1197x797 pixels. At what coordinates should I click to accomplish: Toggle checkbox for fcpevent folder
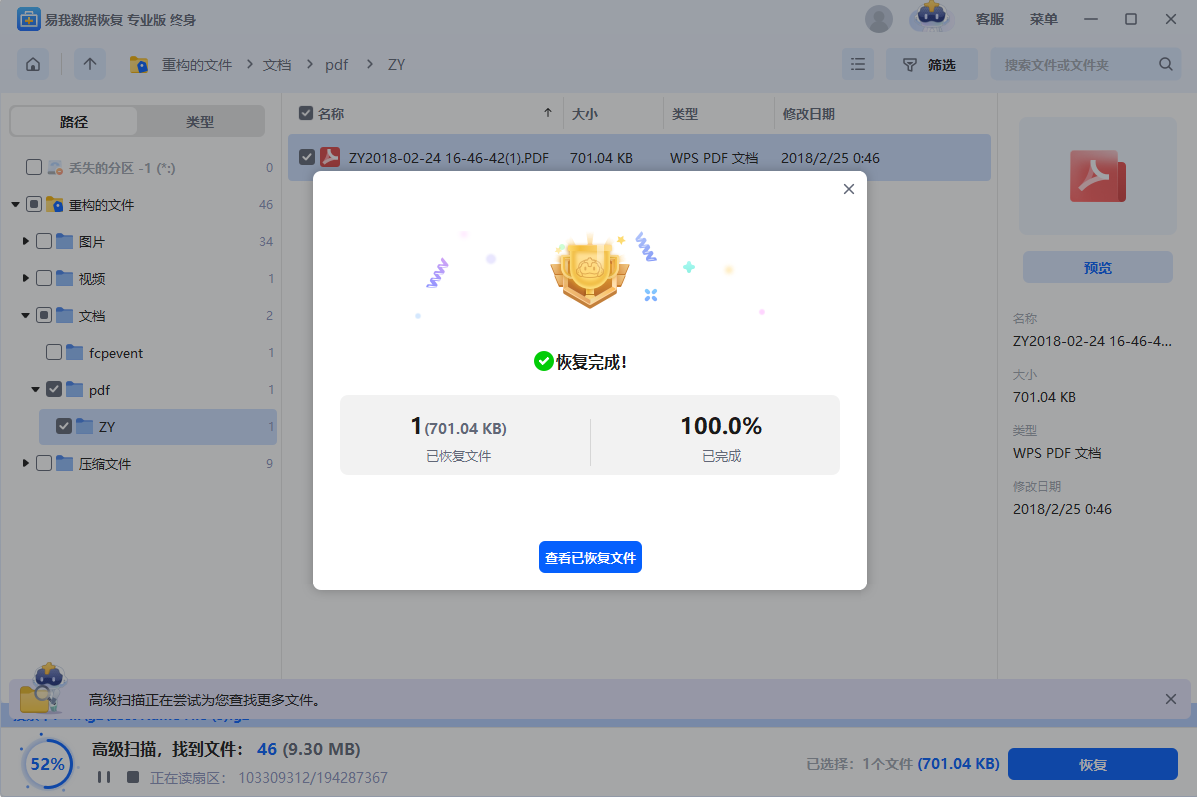(54, 353)
